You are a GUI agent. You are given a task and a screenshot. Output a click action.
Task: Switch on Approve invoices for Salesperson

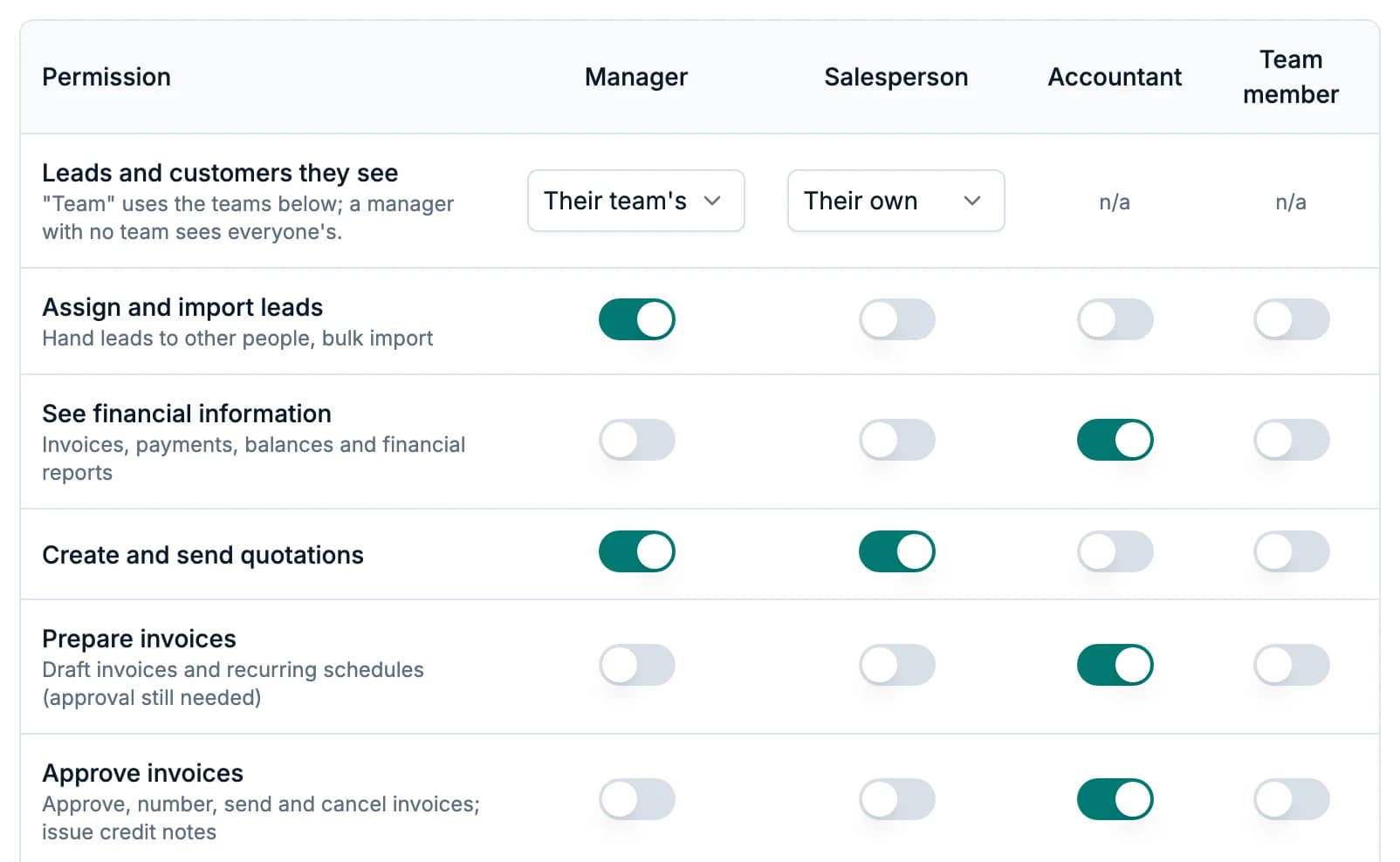point(897,799)
